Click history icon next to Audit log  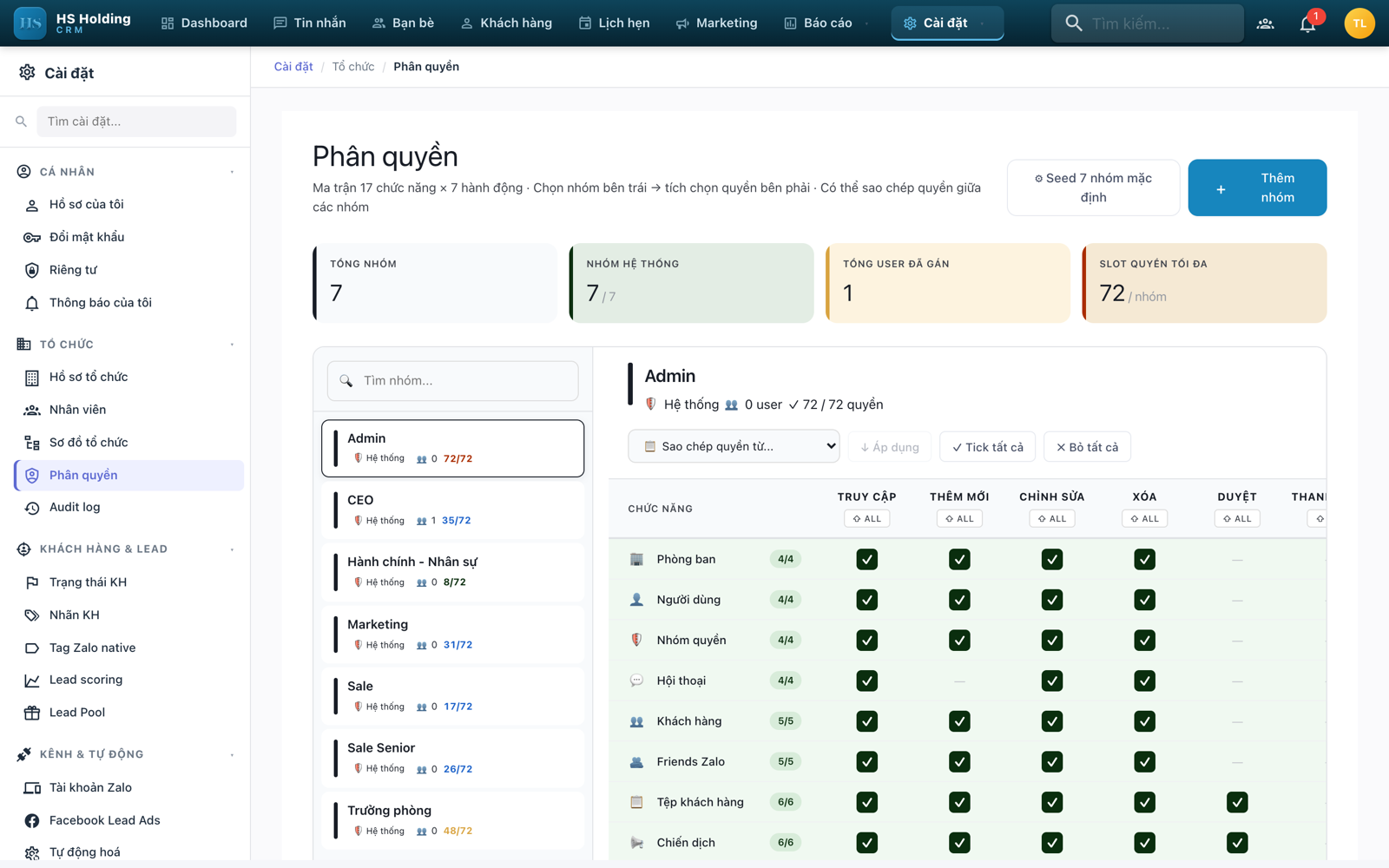pyautogui.click(x=32, y=508)
